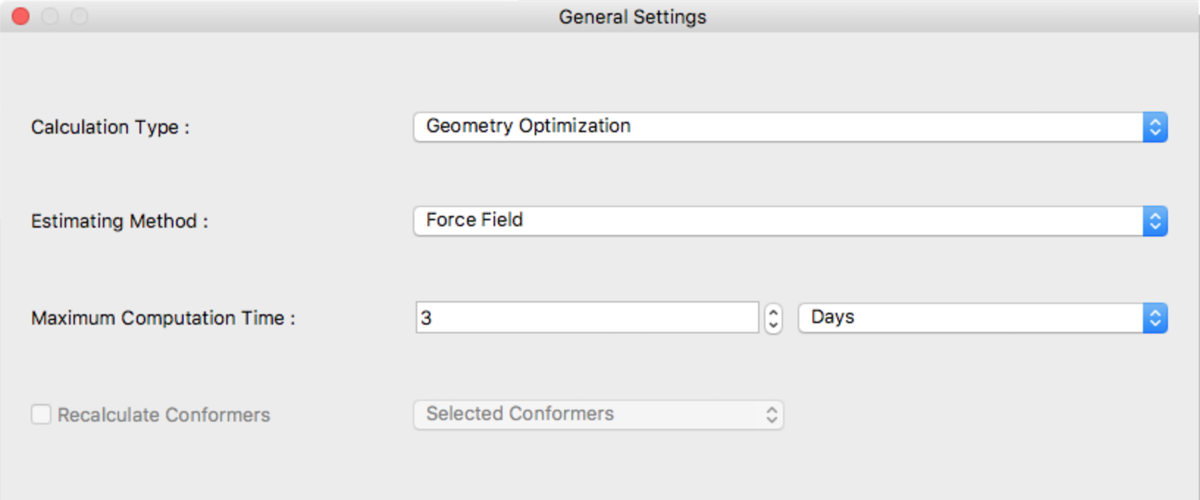
Task: Click the greyed-out zoom window button
Action: (79, 17)
